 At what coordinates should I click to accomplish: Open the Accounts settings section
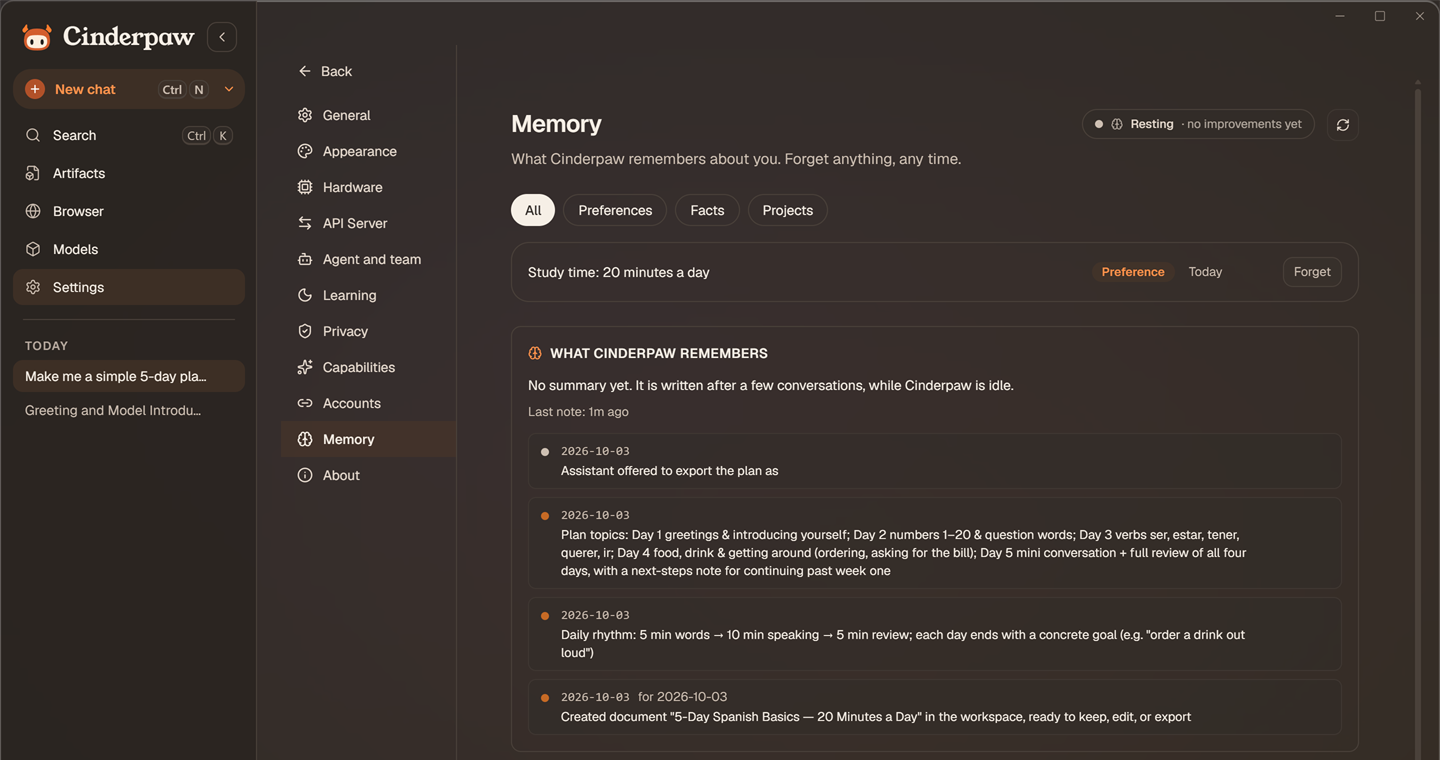368,403
